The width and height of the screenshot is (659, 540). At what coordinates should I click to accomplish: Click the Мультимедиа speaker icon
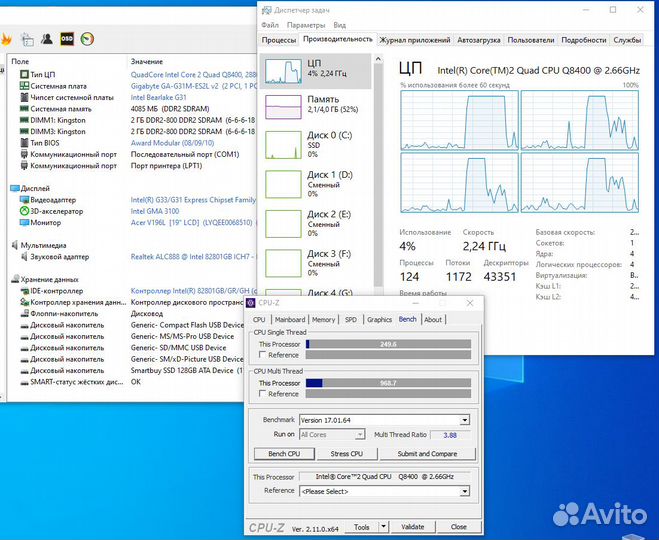point(15,245)
